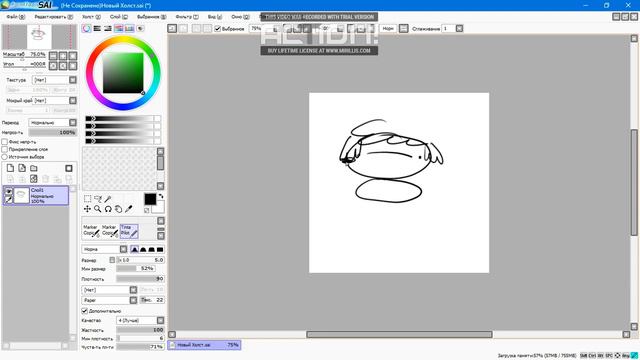Screen dimensions: 640x360
Task: Click the Плотность slider
Action: 140,279
